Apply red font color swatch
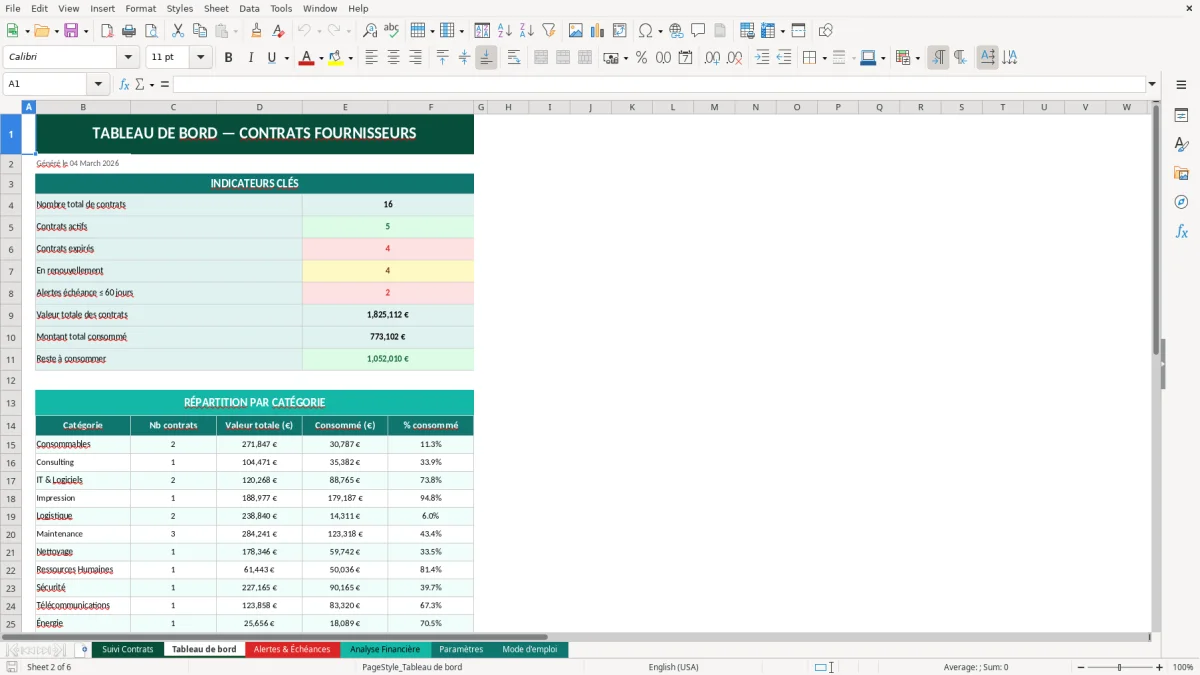Screen dimensions: 1200x675 click(306, 58)
